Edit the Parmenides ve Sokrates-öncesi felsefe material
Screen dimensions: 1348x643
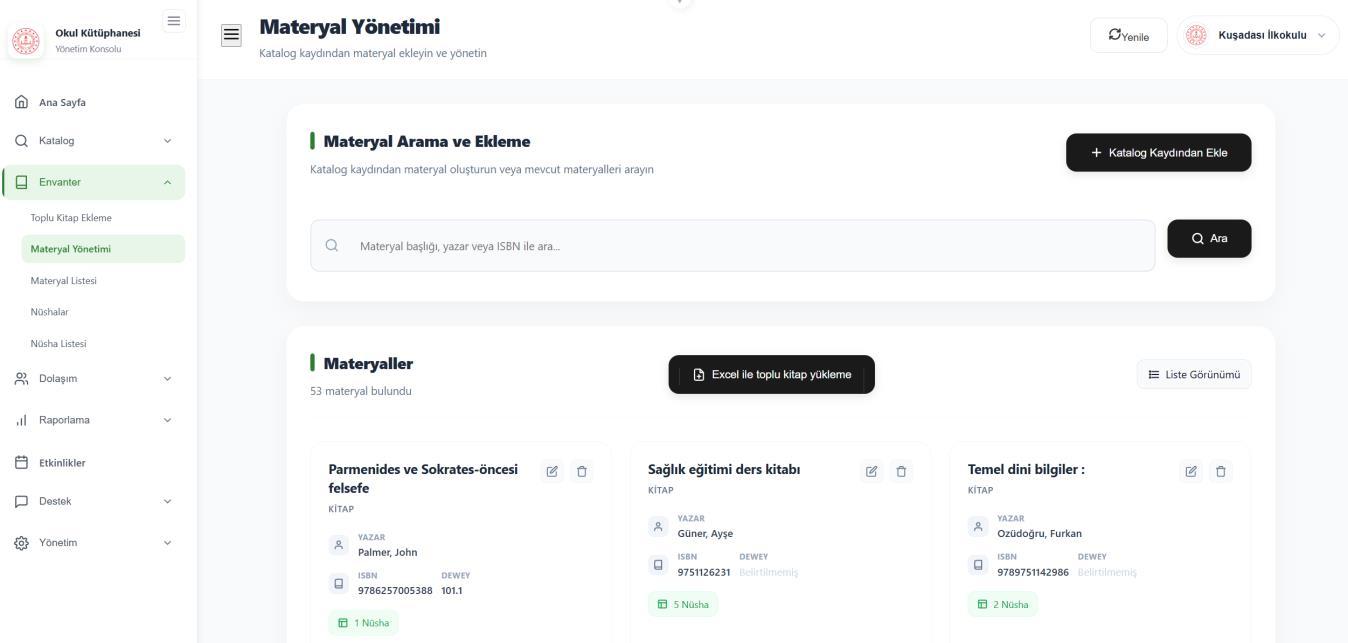[x=552, y=471]
